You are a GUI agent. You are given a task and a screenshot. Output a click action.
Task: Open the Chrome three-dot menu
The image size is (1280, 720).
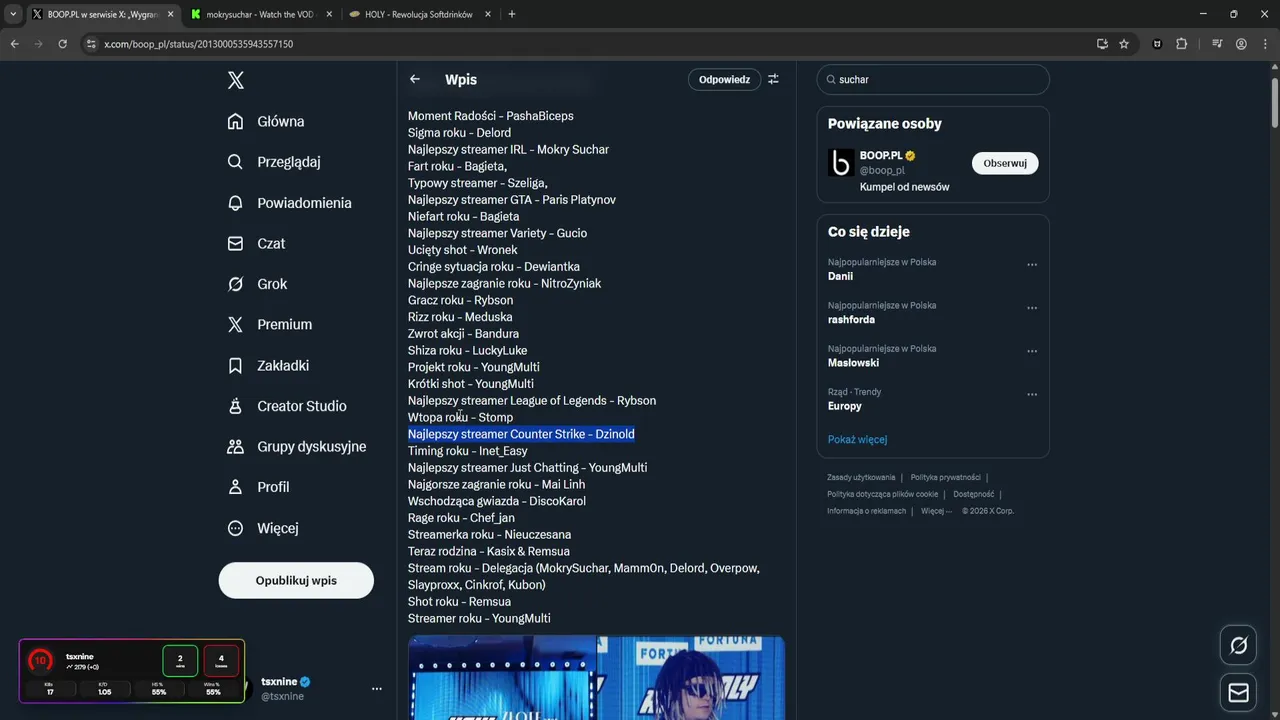click(1266, 44)
